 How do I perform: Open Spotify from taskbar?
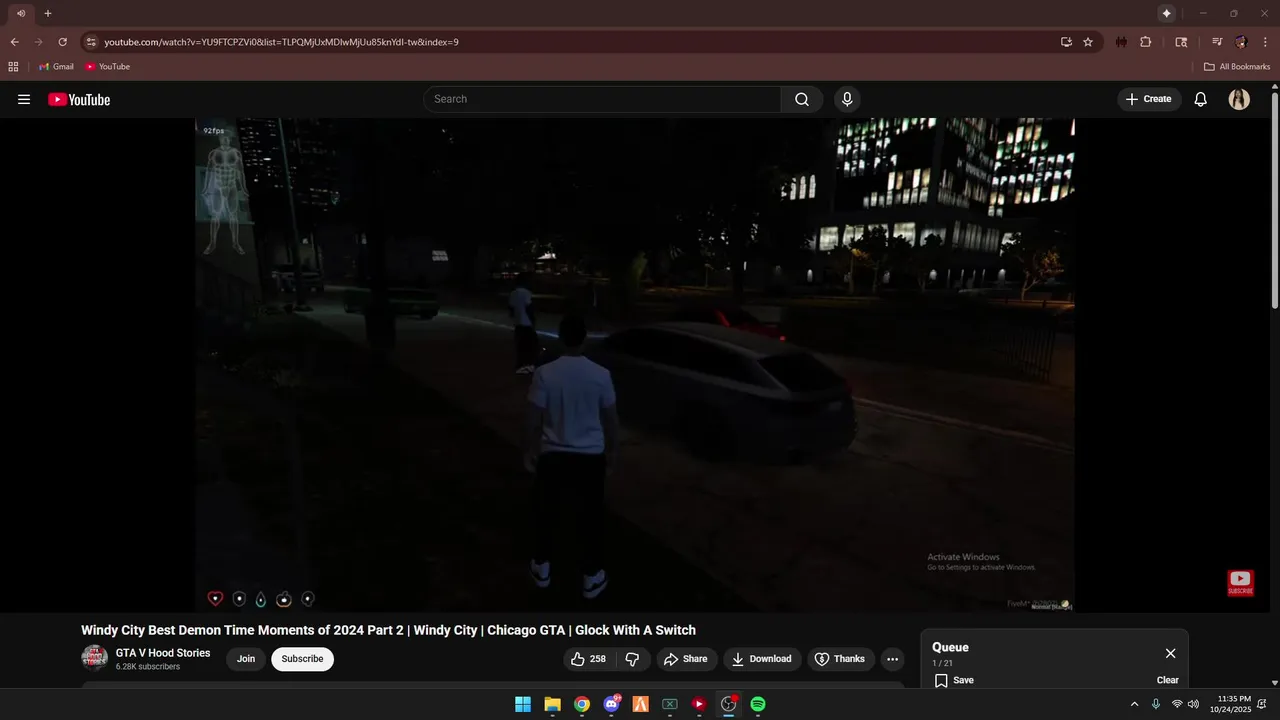click(x=758, y=704)
